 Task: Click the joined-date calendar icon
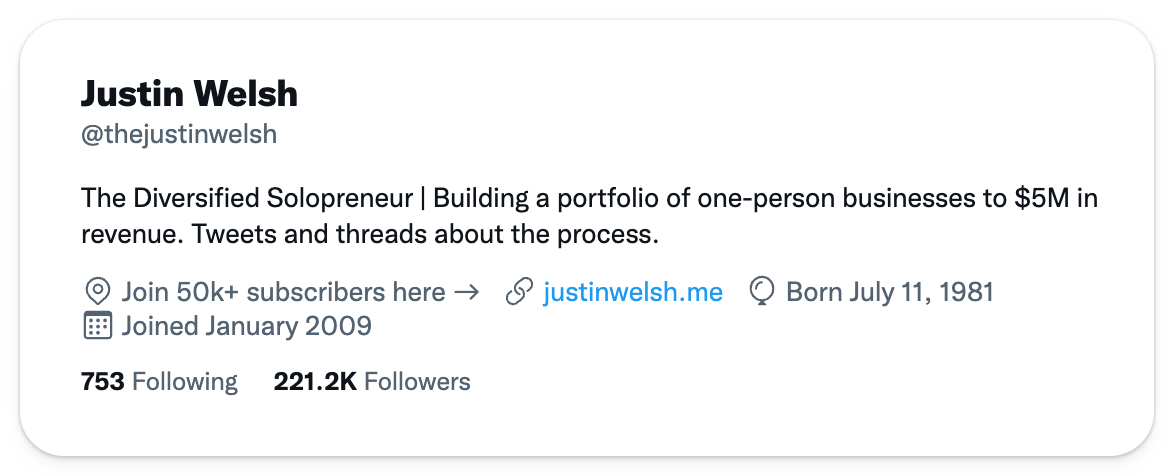97,326
